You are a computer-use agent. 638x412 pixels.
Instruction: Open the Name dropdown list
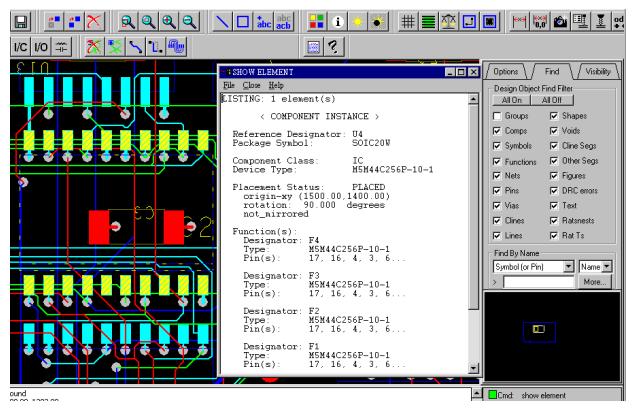point(607,267)
